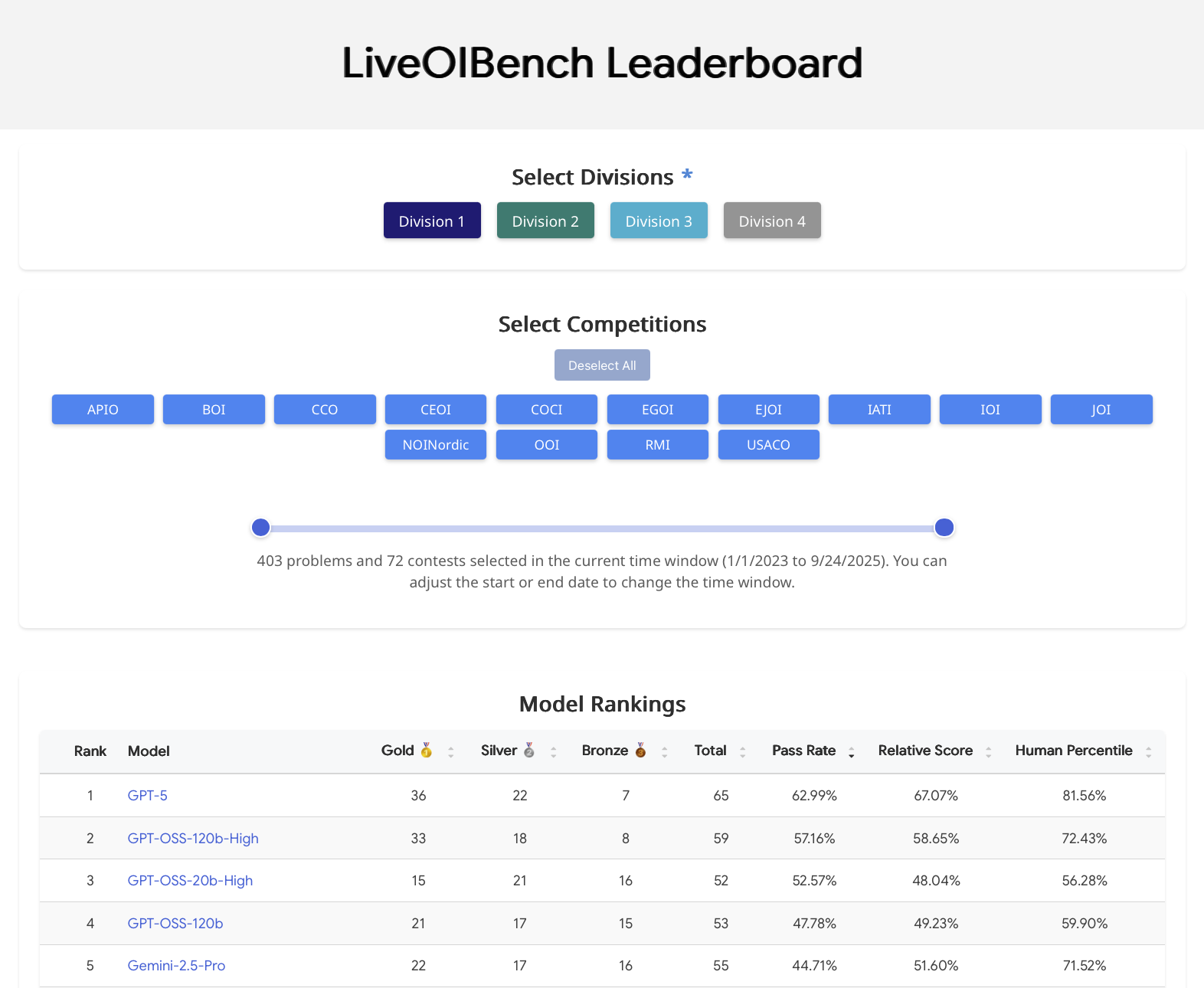Image resolution: width=1204 pixels, height=988 pixels.
Task: Toggle the IATI competition filter
Action: click(879, 409)
